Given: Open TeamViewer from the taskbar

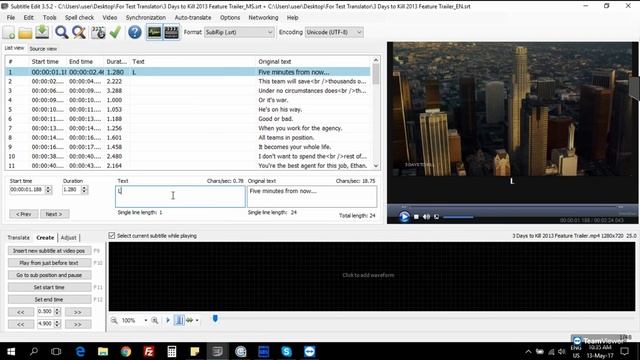Looking at the screenshot, I should click(x=309, y=351).
